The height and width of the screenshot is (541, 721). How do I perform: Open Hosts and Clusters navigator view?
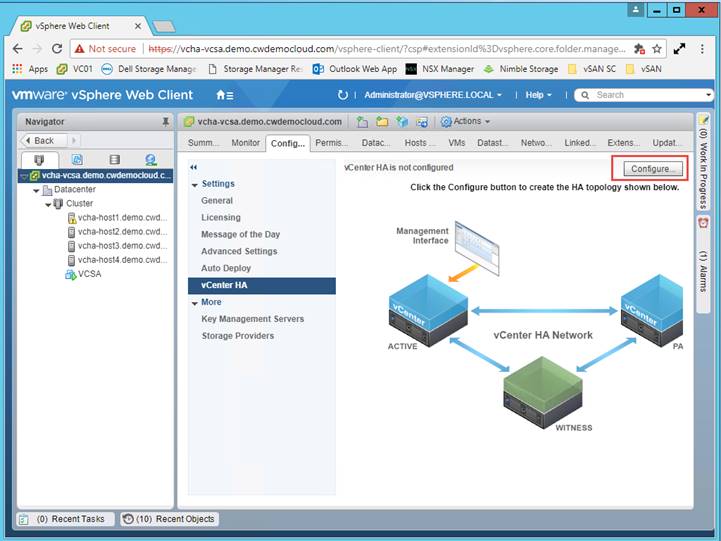pos(39,159)
